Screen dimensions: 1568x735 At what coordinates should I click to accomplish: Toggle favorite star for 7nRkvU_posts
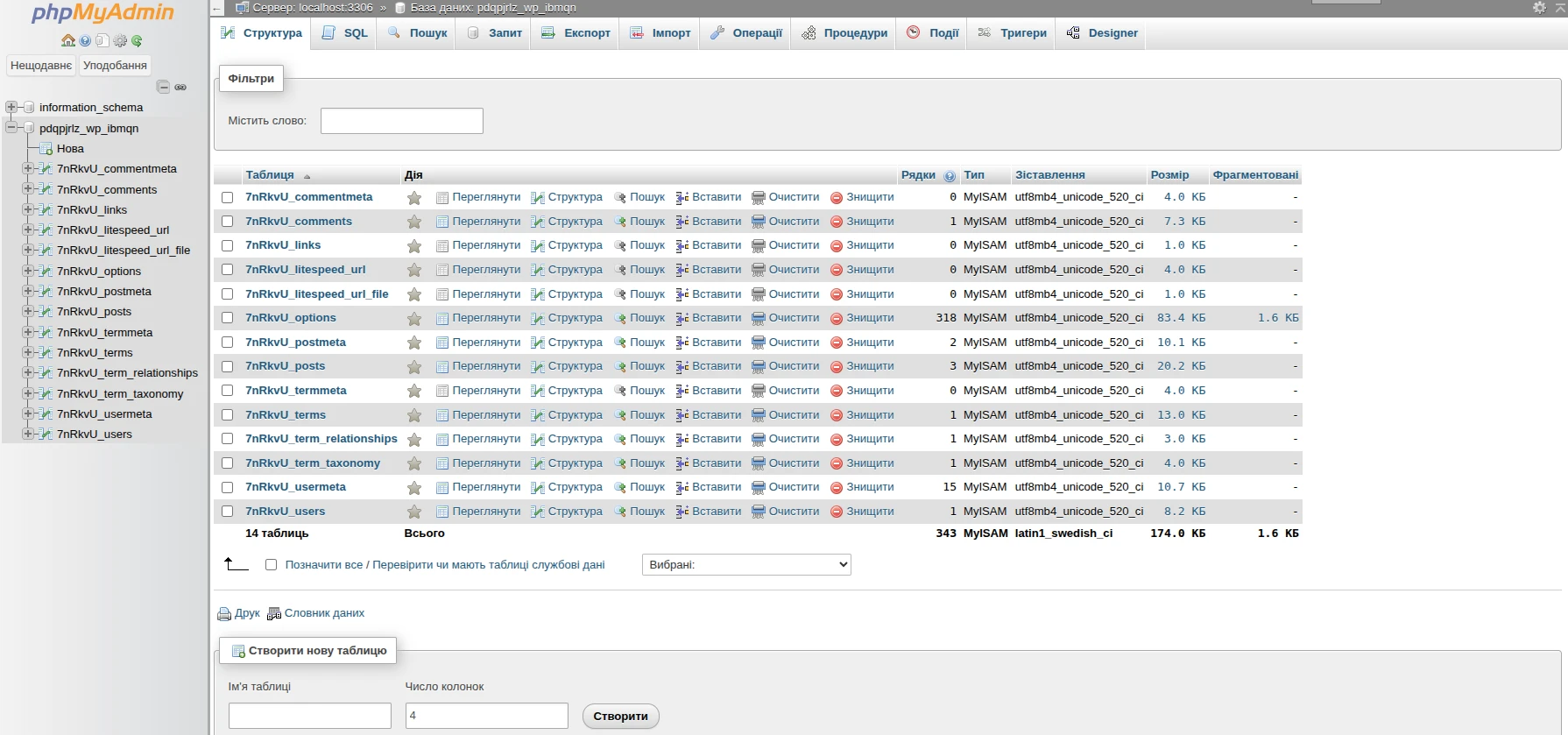point(414,367)
